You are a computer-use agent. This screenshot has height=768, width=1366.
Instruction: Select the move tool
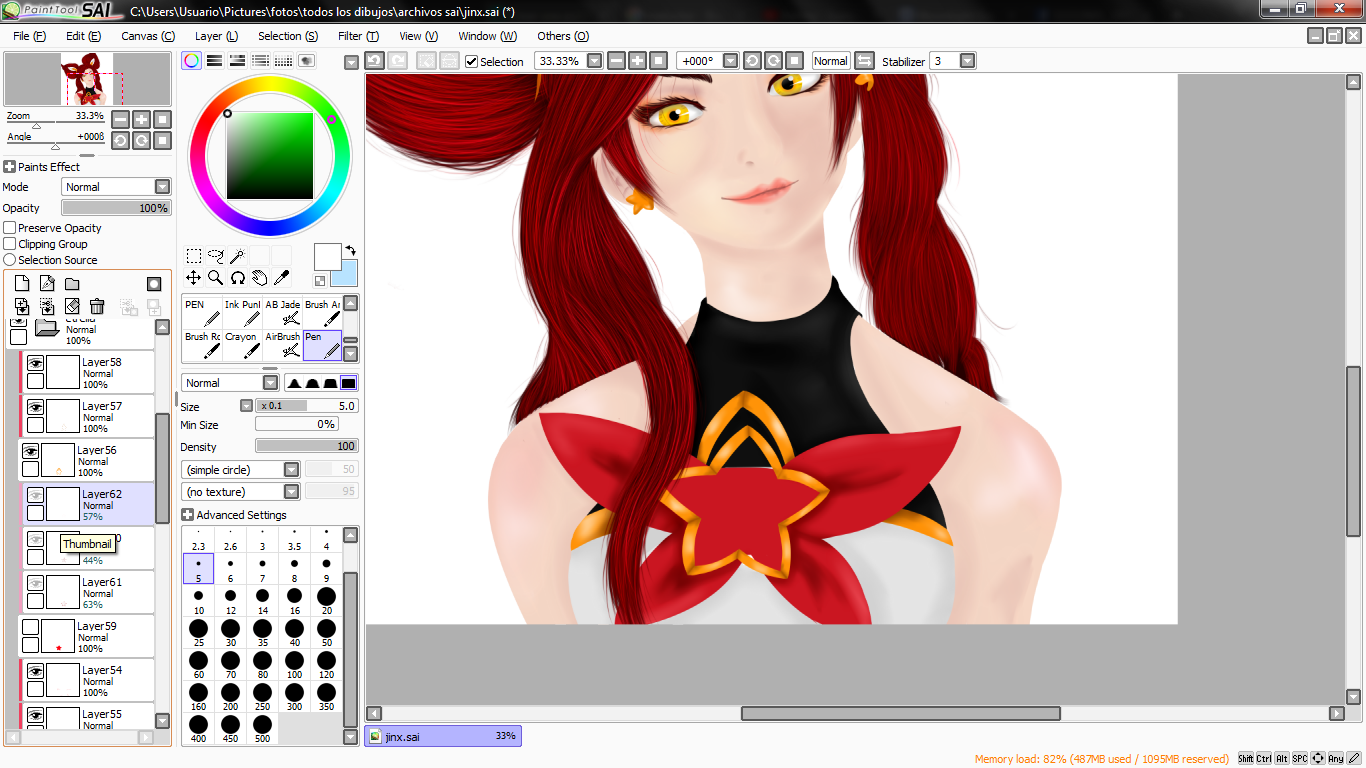[194, 278]
